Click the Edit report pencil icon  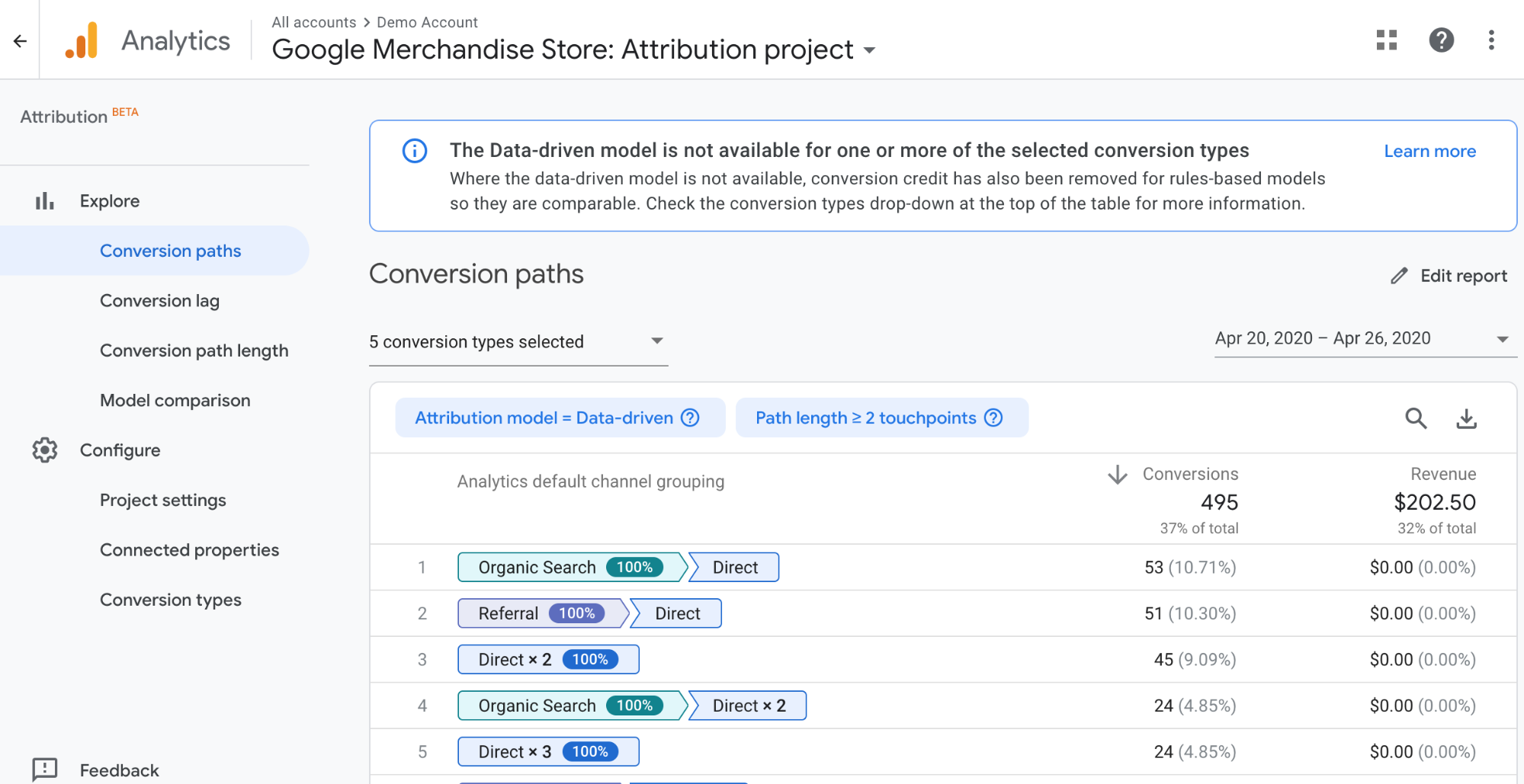(1399, 276)
